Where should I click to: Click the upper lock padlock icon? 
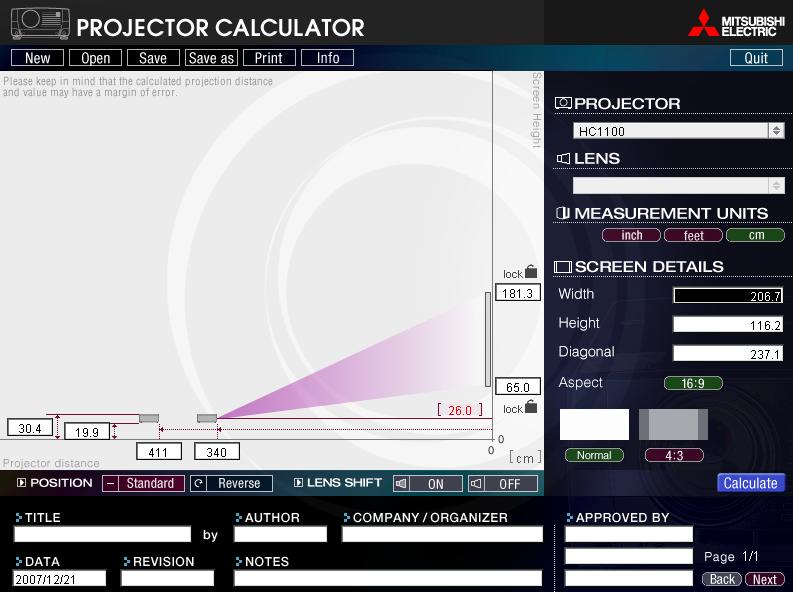click(531, 271)
